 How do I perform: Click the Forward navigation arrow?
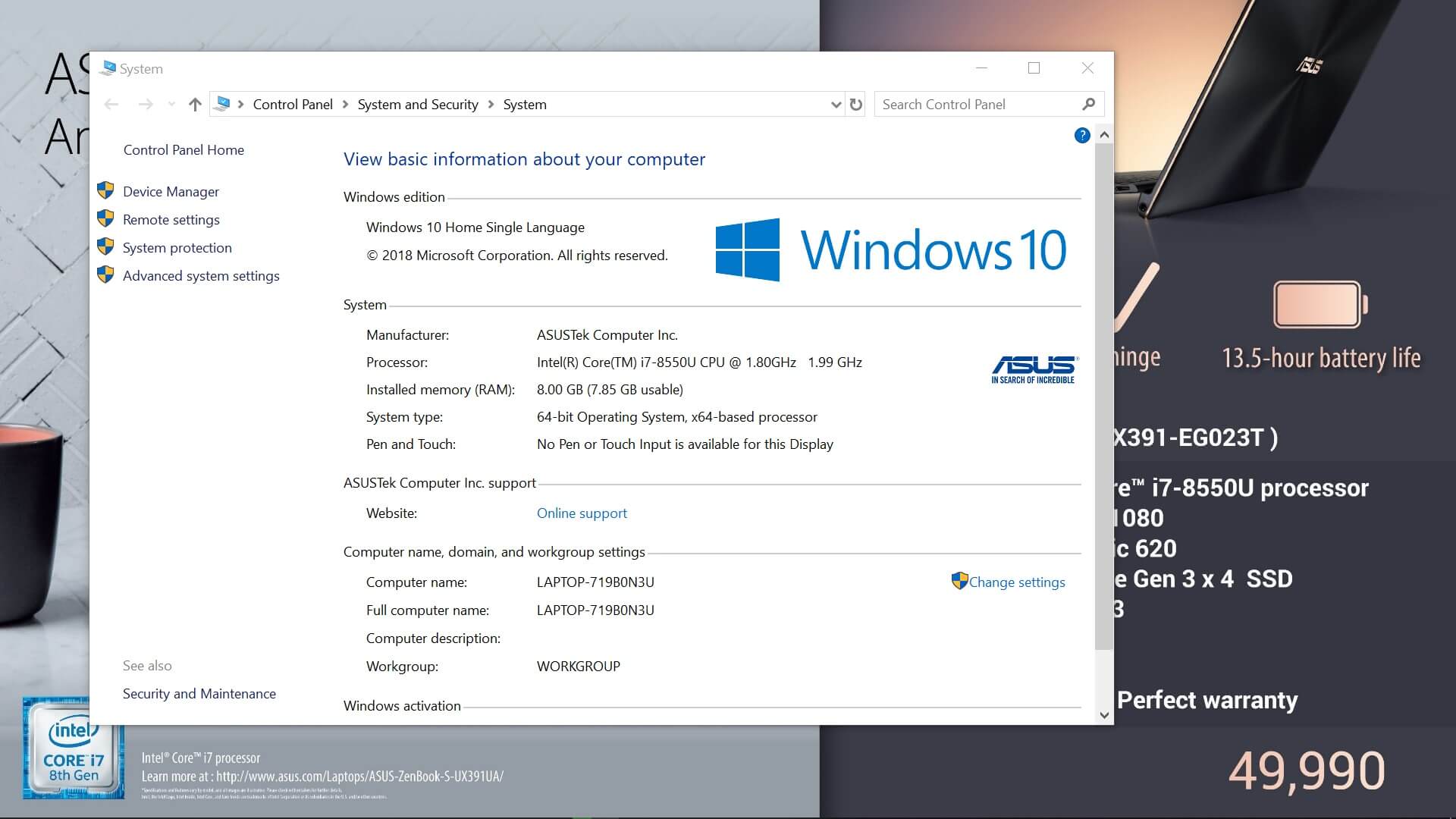pos(146,105)
